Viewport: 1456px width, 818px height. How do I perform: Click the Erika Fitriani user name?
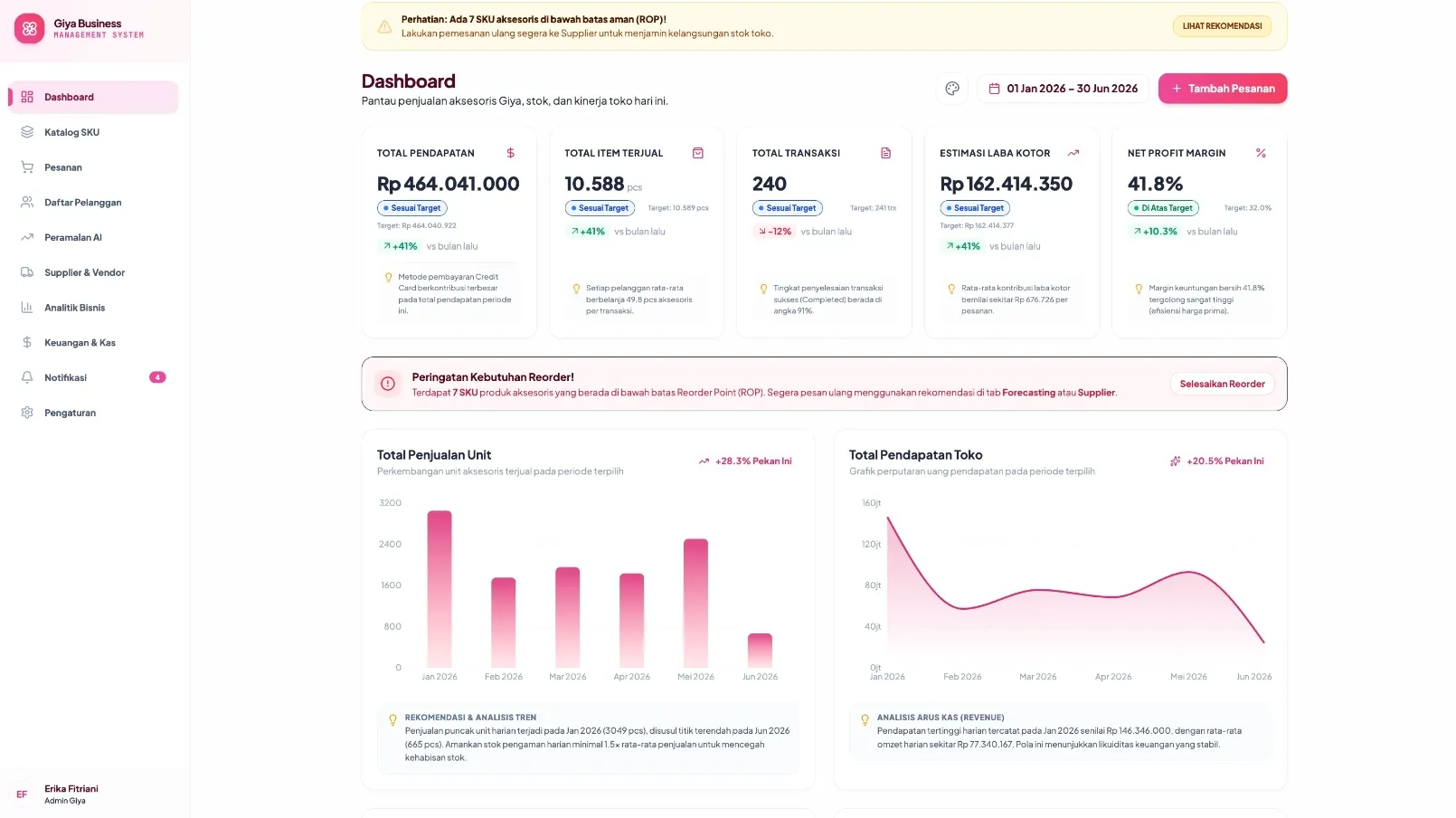[x=71, y=789]
